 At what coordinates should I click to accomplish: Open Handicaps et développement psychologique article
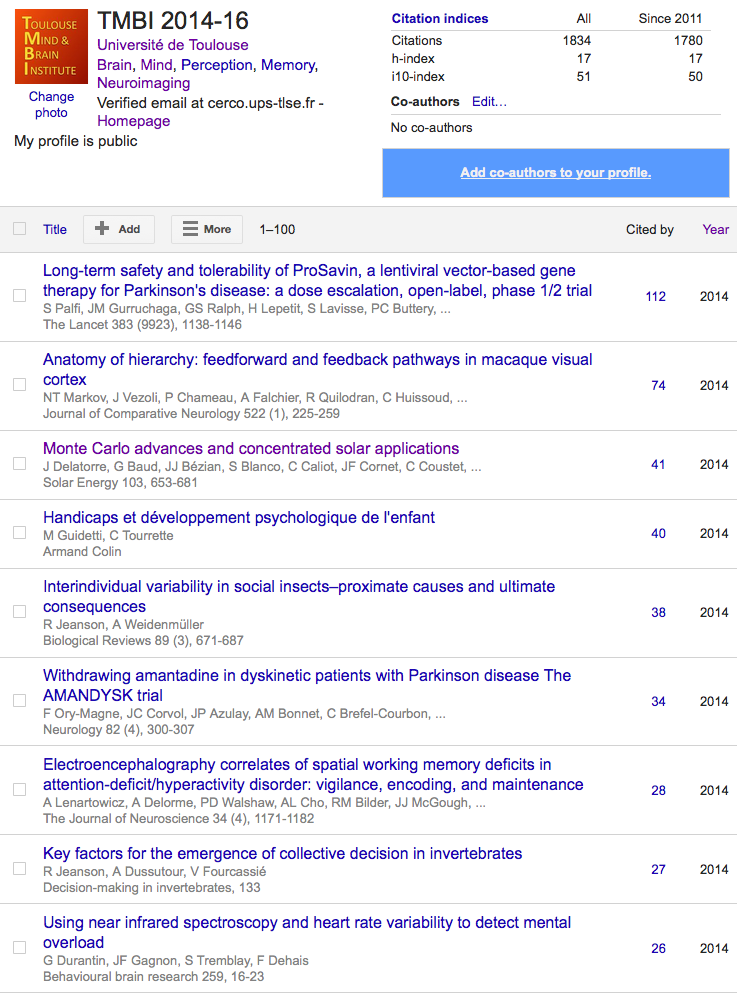[239, 517]
